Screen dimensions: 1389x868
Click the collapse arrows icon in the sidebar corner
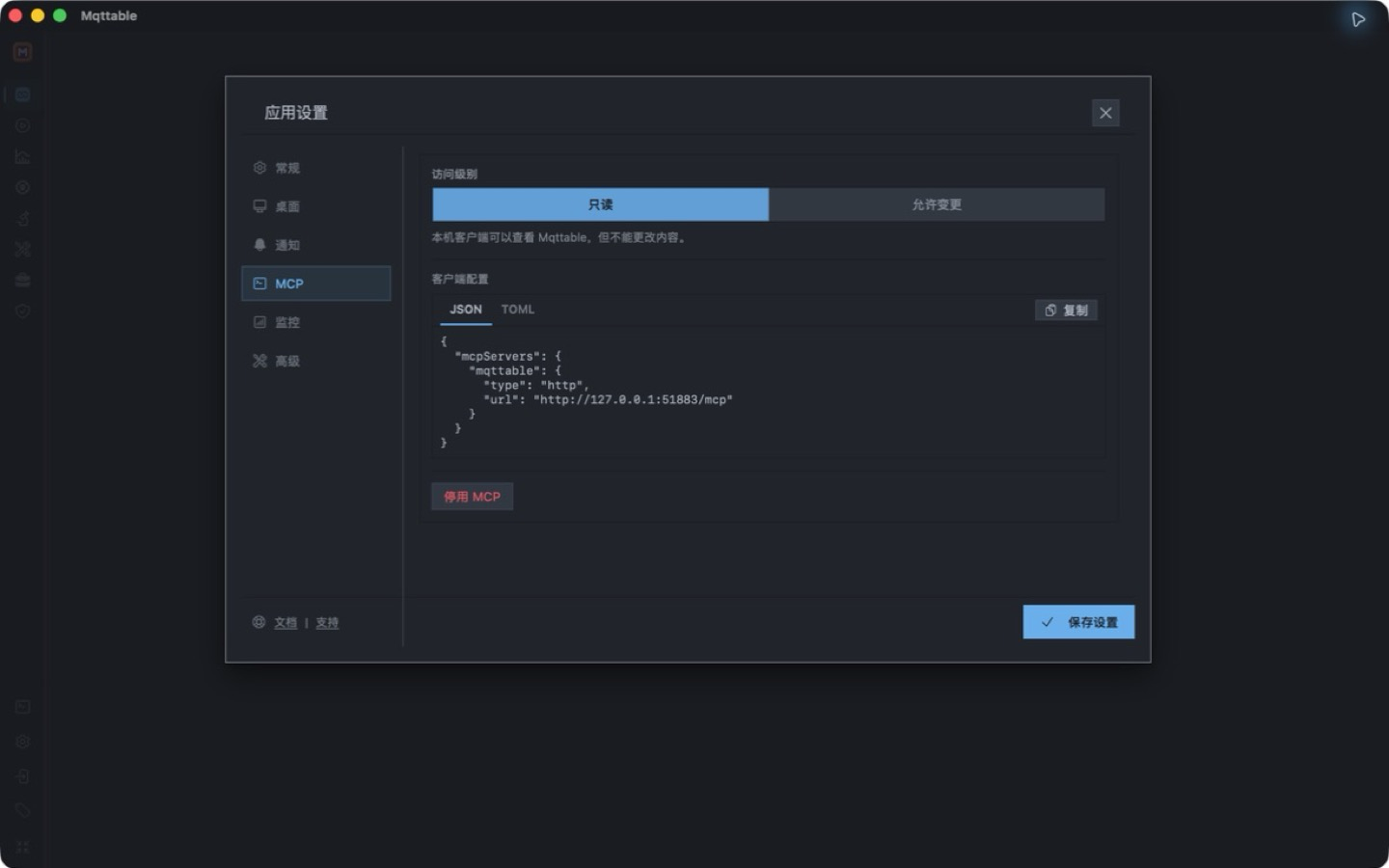click(22, 847)
